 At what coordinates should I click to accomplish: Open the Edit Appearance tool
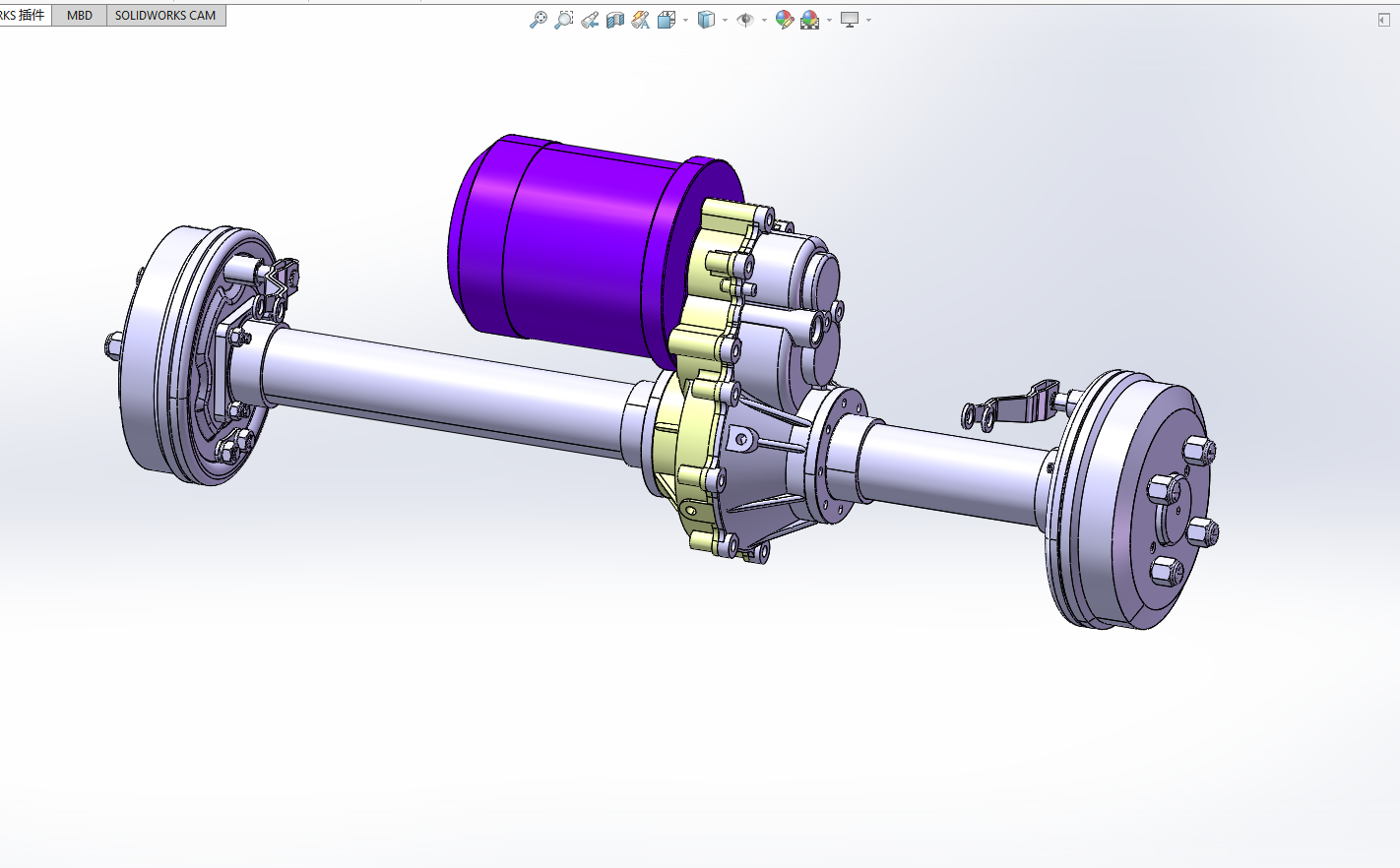pos(784,20)
